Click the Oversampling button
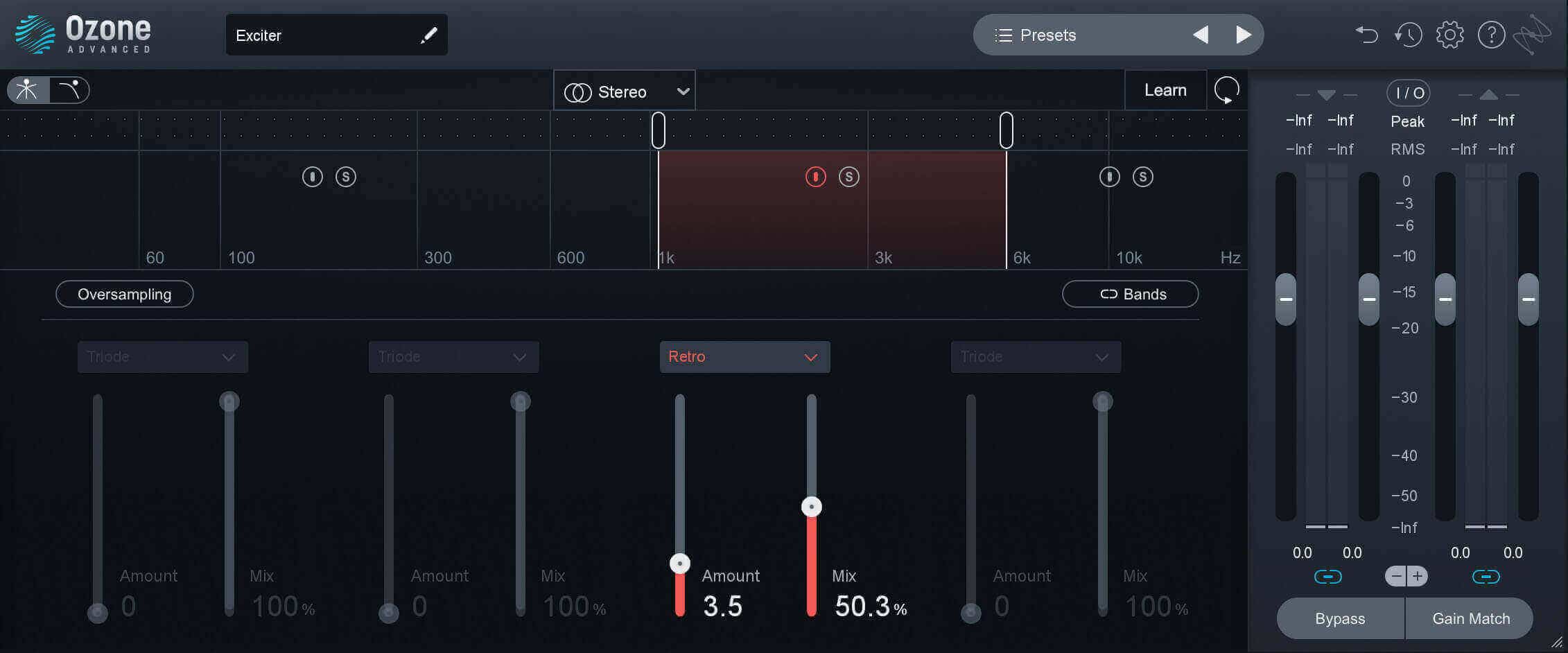The image size is (1568, 653). 125,294
